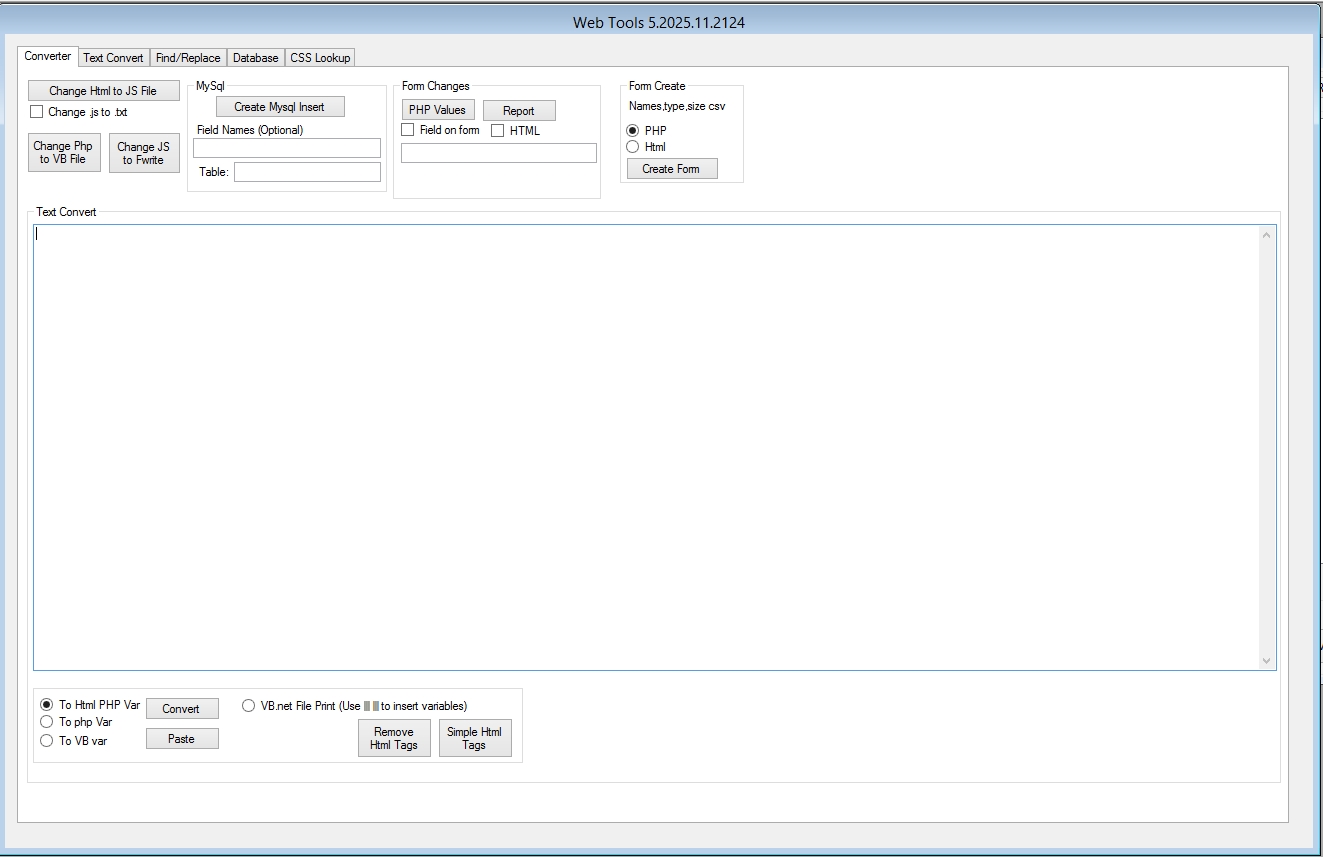Click Change Php to VB File button
This screenshot has height=857, width=1323.
[64, 153]
